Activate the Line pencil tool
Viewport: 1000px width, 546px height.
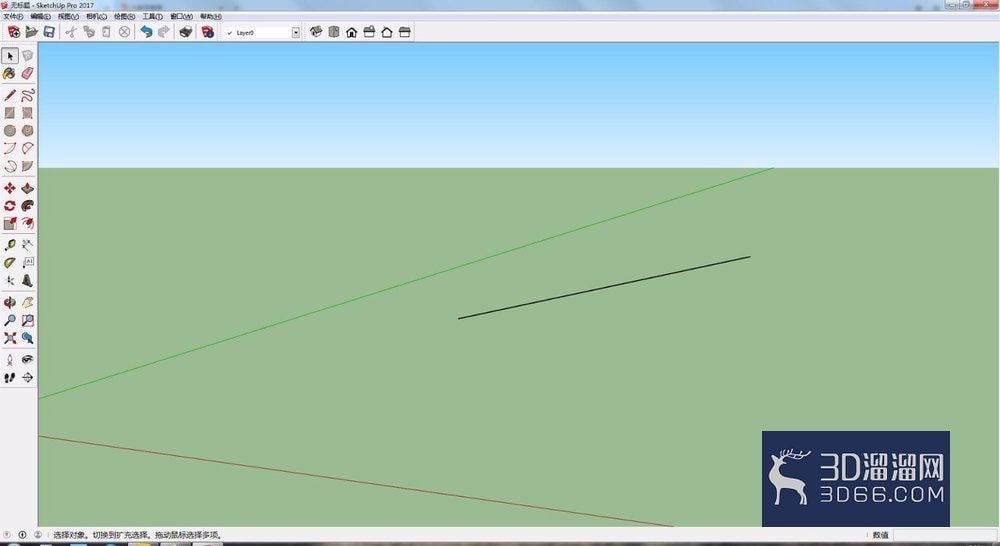tap(10, 96)
